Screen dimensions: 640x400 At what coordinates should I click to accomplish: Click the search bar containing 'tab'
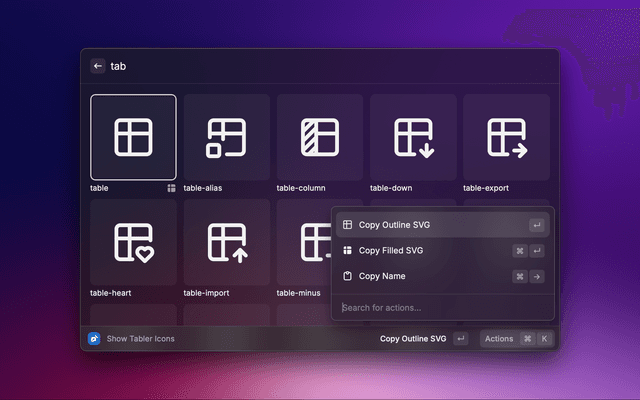point(320,66)
